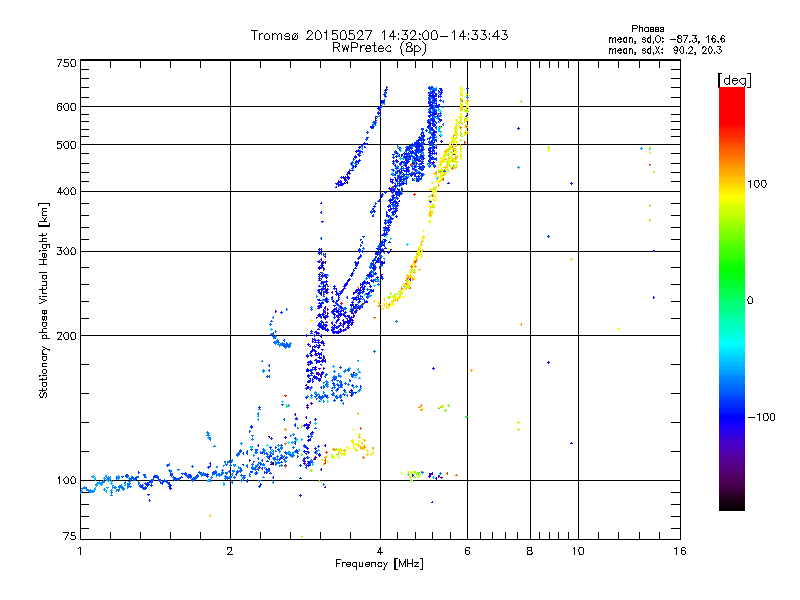This screenshot has height=600, width=800.
Task: Click the x-axis tick label '1'
Action: [x=80, y=551]
